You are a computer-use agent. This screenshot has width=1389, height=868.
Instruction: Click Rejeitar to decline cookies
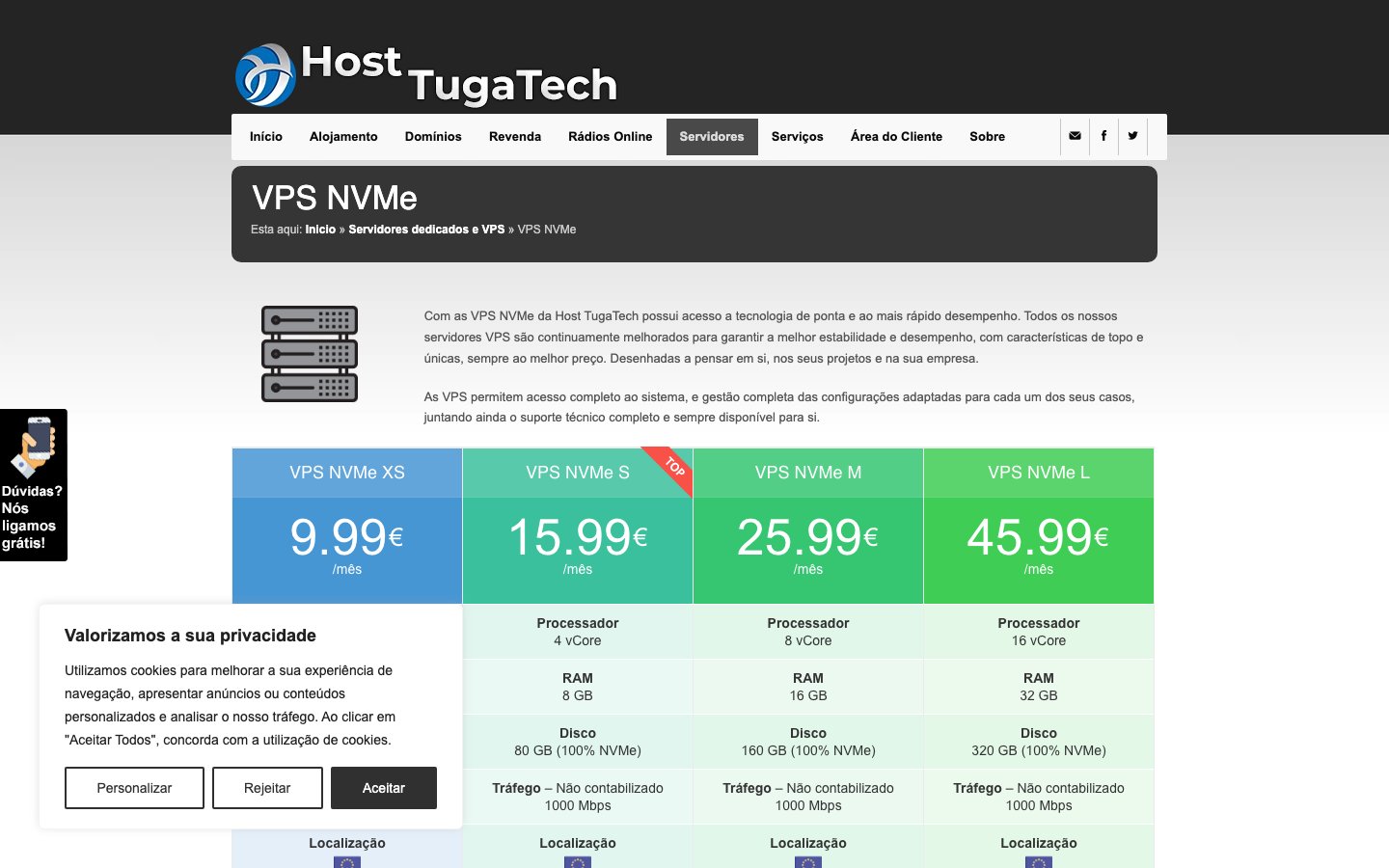point(267,788)
